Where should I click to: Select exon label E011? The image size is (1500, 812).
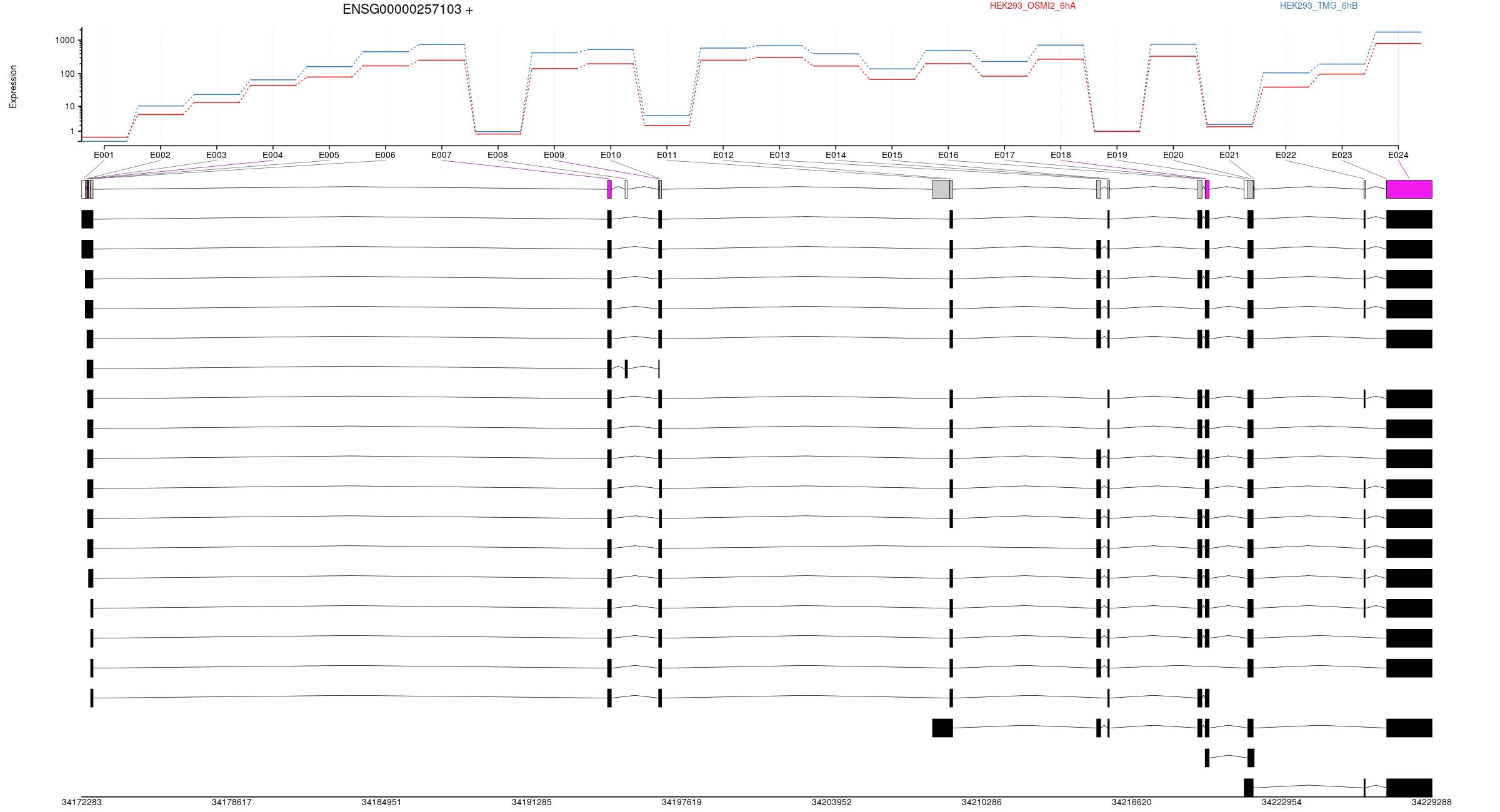[x=667, y=155]
